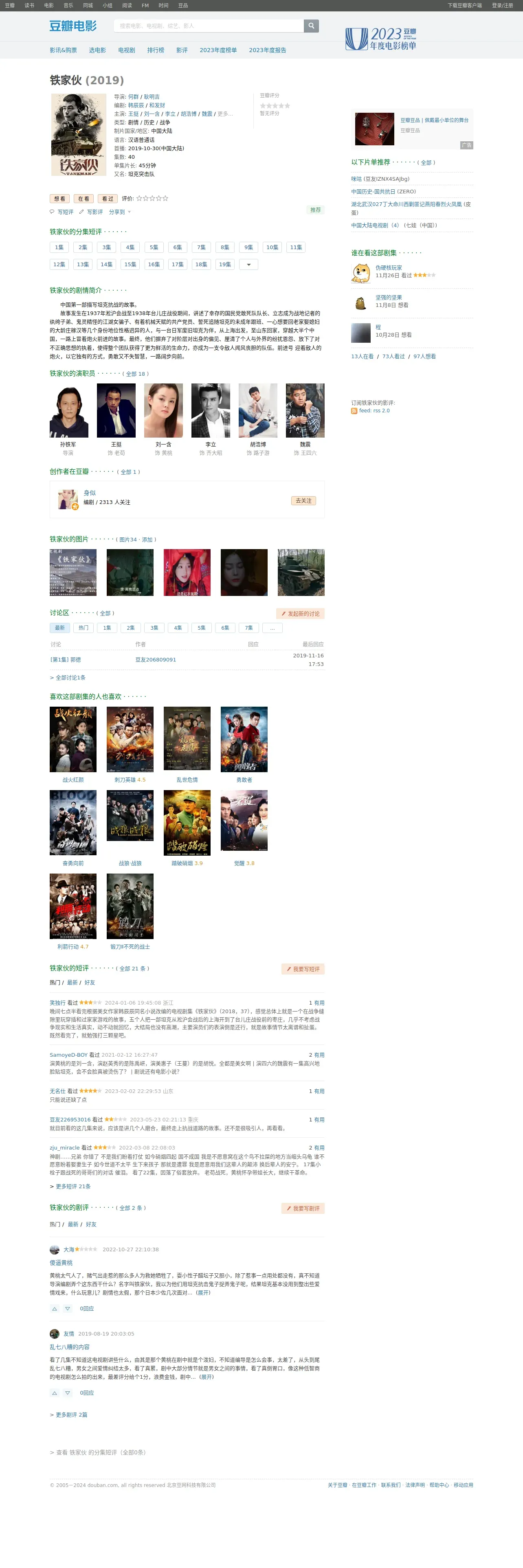Open the 12集 episode reviews button
523x1568 pixels.
[59, 264]
